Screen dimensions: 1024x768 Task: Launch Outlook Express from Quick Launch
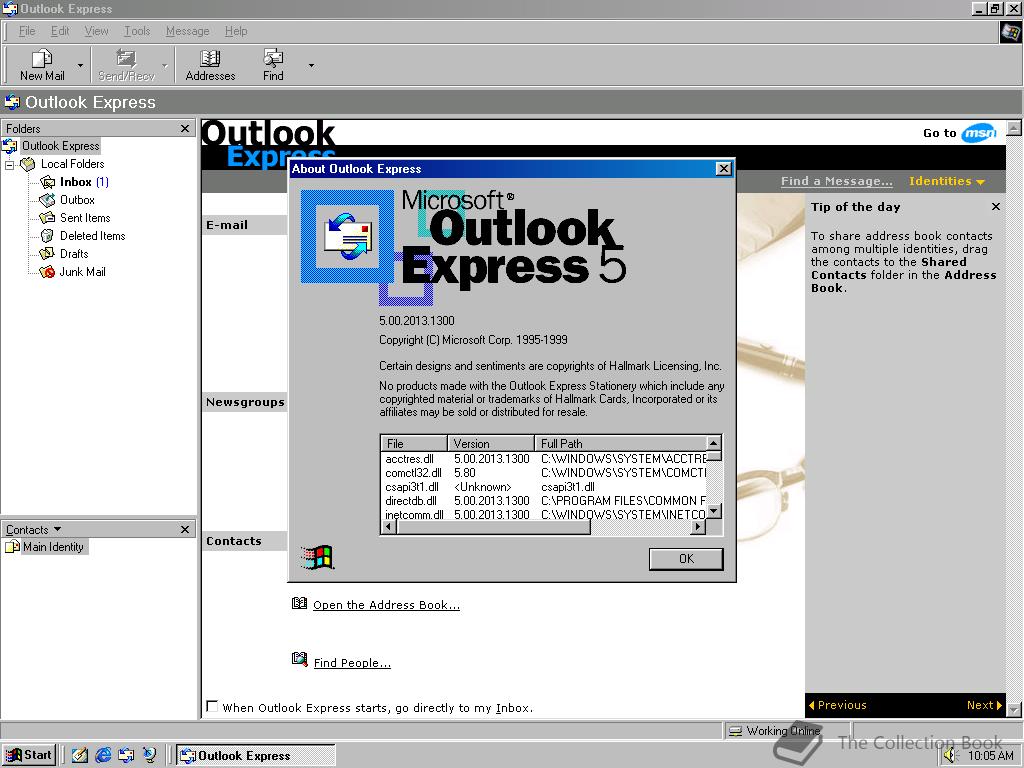click(x=126, y=756)
